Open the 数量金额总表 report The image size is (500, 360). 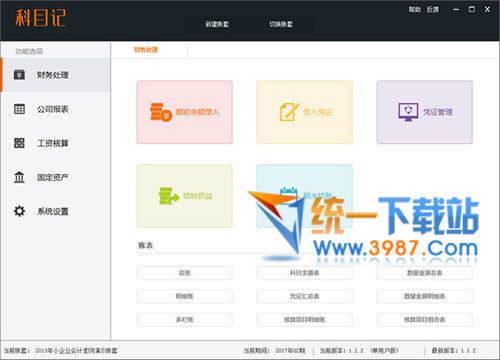(x=424, y=273)
